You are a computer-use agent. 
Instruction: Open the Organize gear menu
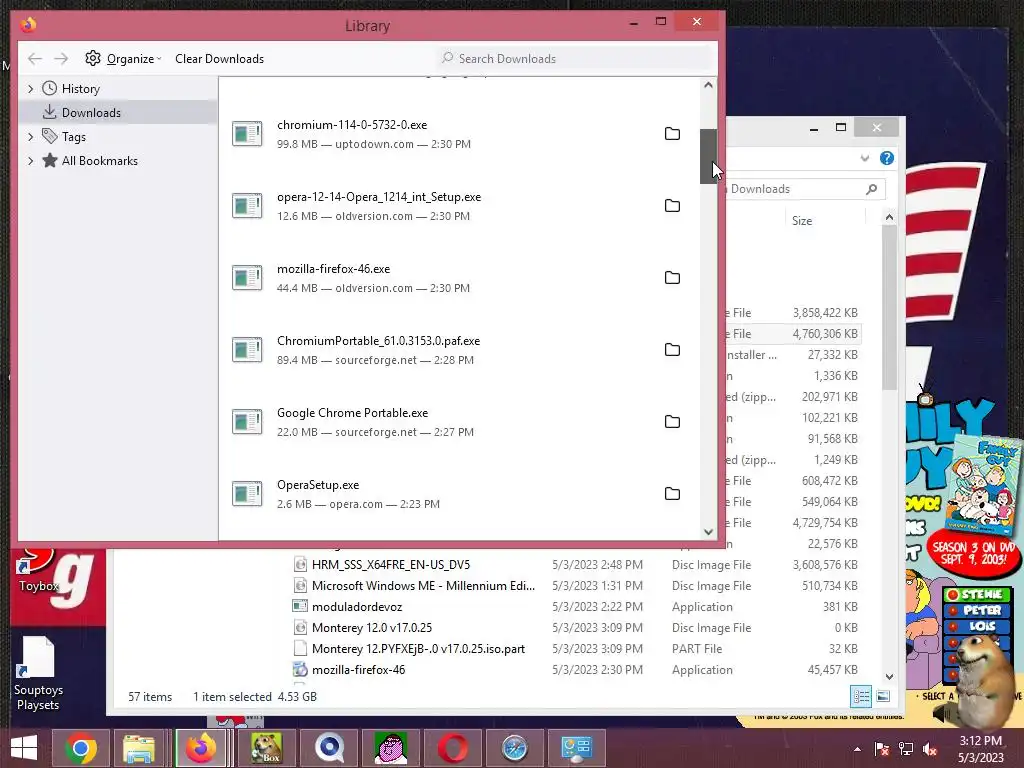123,59
